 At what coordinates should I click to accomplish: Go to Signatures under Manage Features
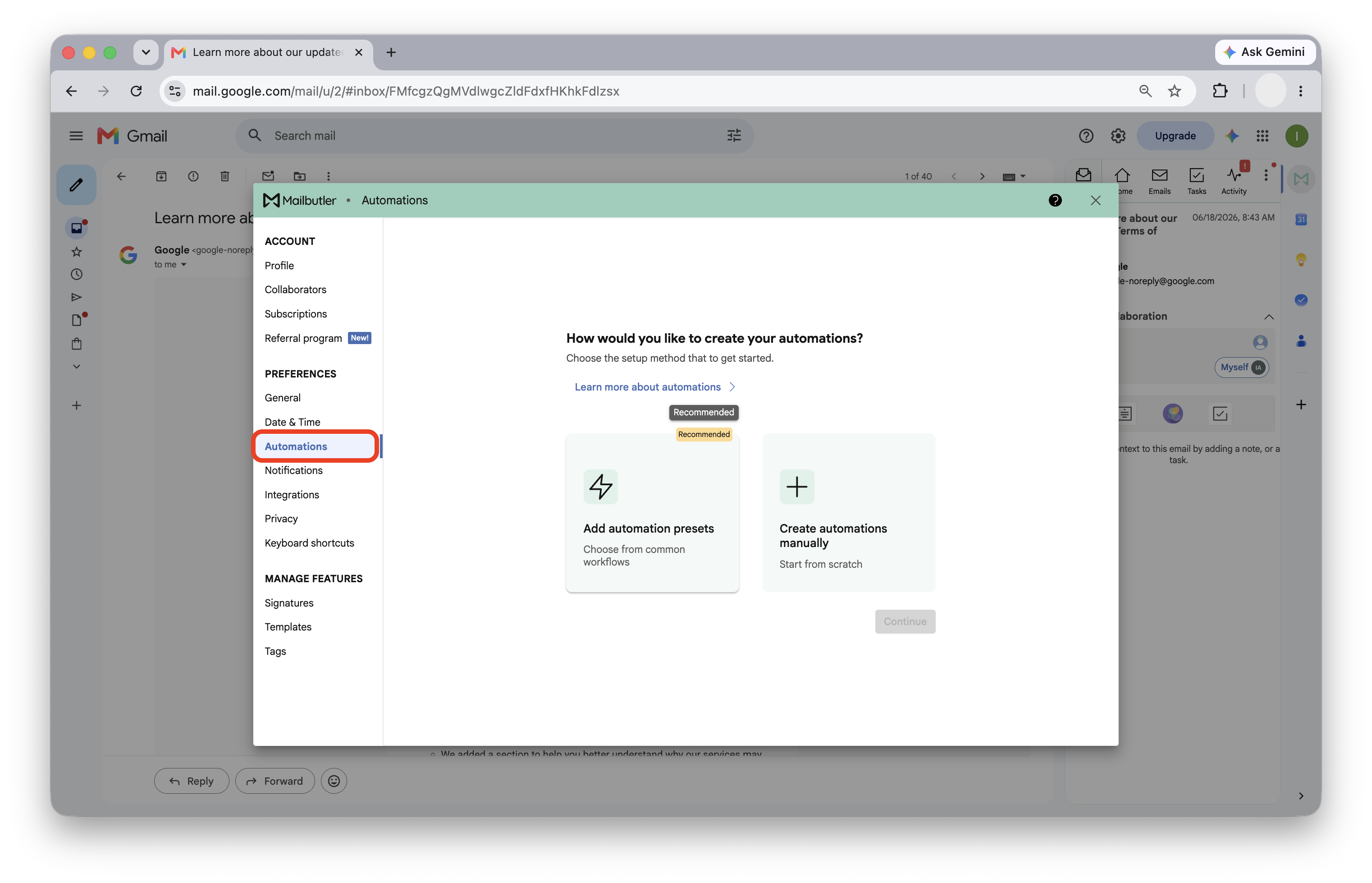coord(289,602)
